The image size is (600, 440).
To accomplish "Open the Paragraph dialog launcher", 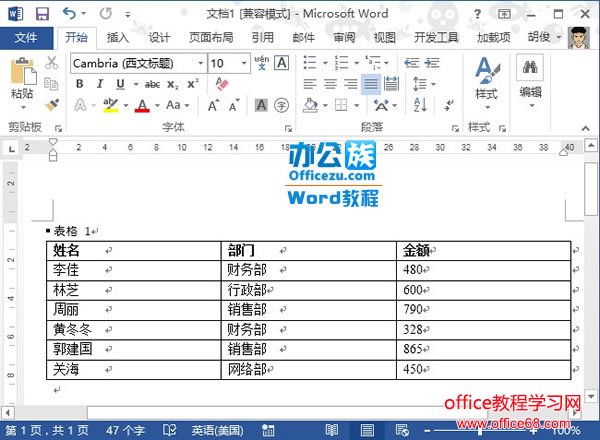I will 455,129.
